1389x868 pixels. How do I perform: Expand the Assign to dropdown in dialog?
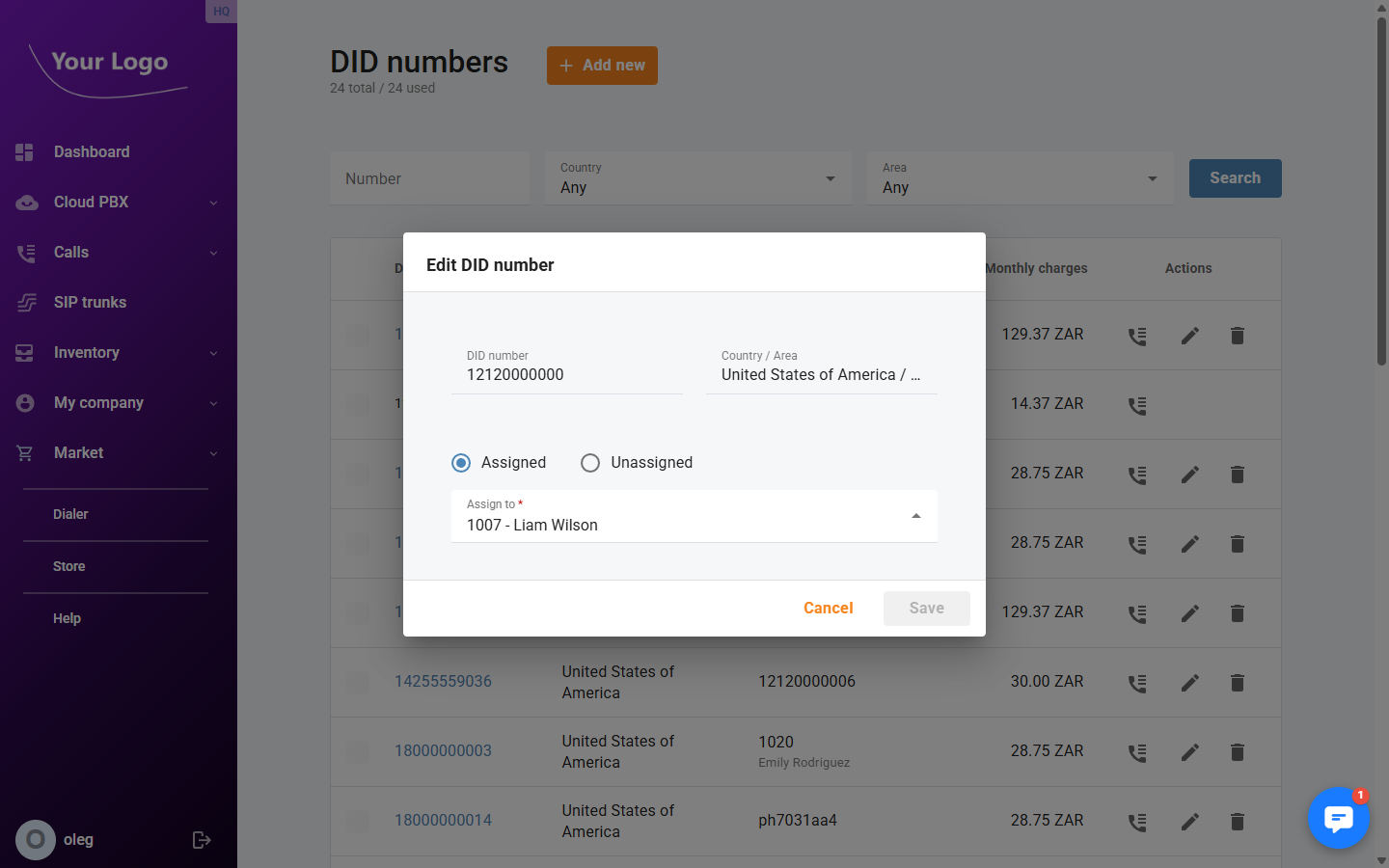click(x=914, y=515)
